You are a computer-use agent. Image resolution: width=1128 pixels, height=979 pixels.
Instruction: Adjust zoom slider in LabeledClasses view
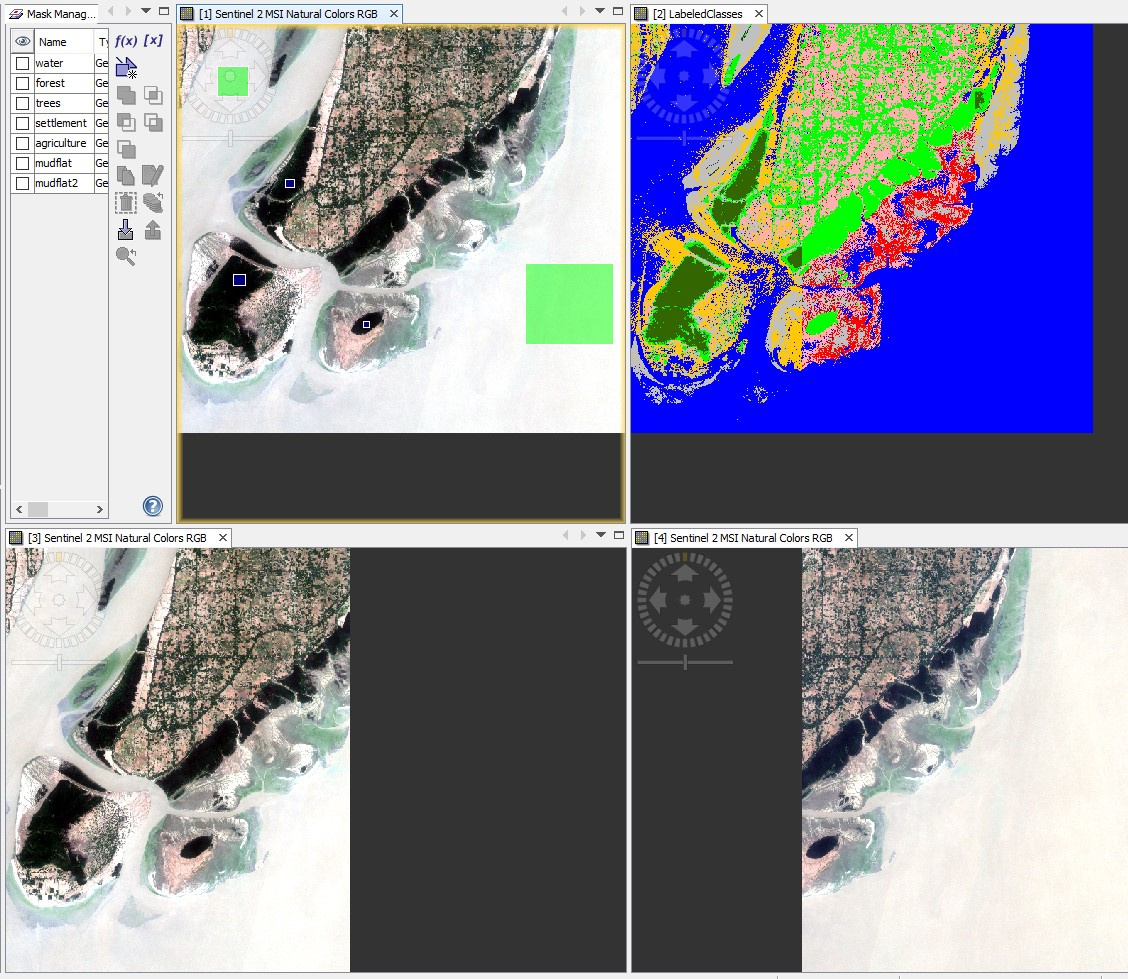(x=684, y=138)
